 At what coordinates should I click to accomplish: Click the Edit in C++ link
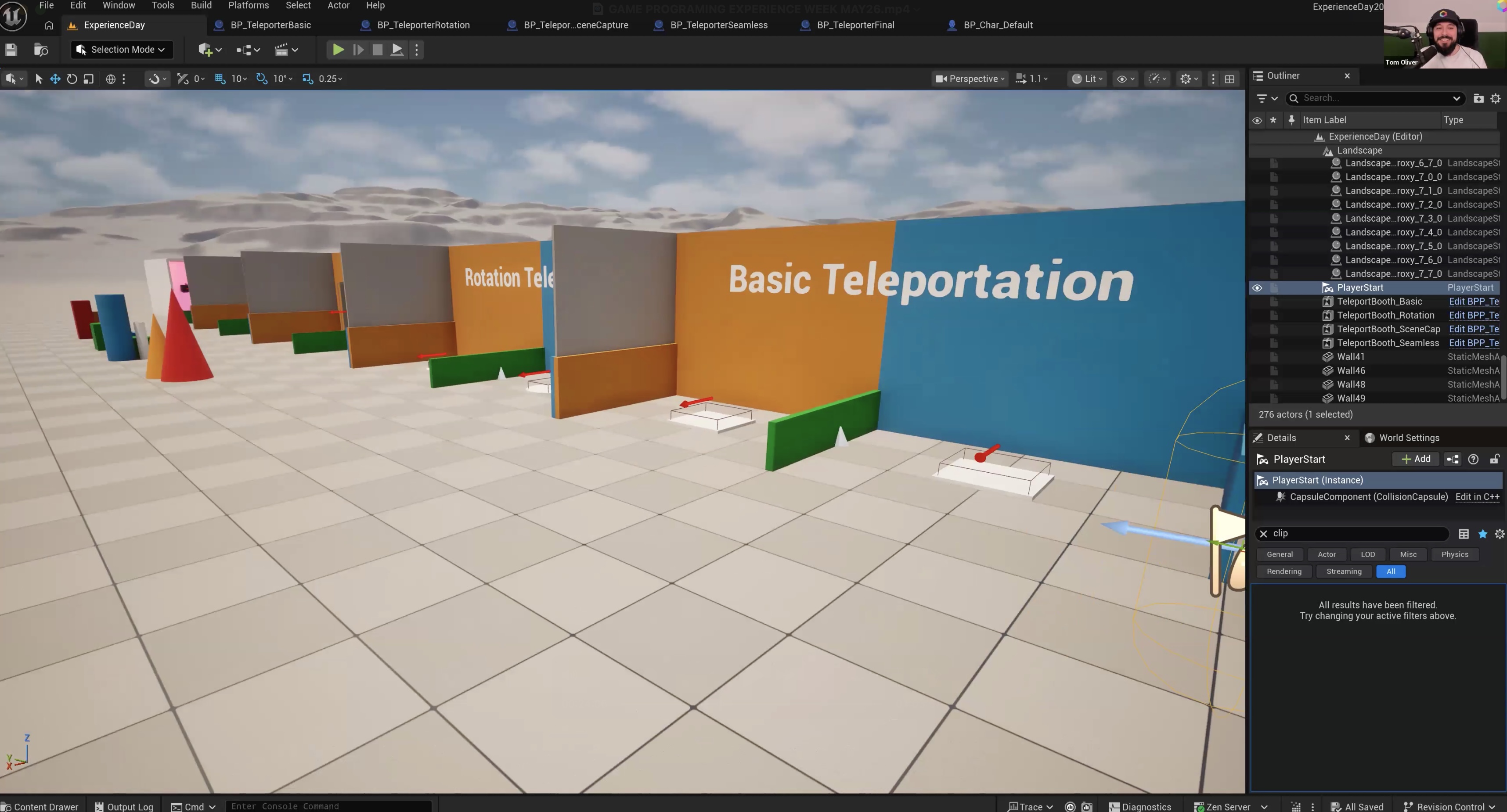[x=1477, y=497]
